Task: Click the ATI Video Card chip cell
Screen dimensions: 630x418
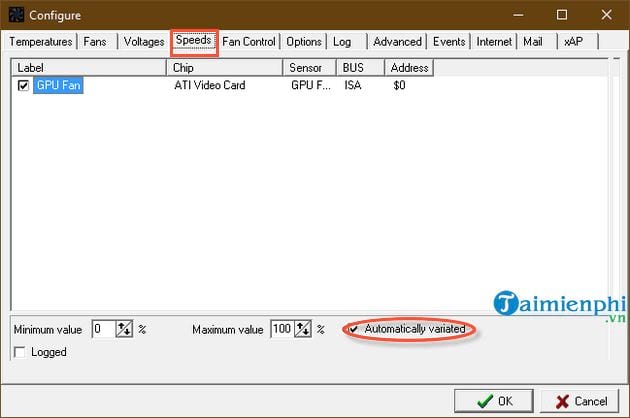Action: [x=210, y=85]
